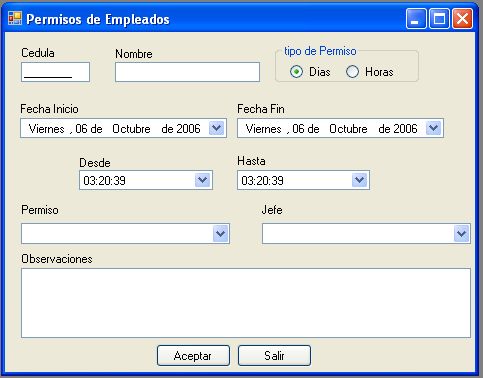483x378 pixels.
Task: Click the month Octubre in Fecha Inicio
Action: 131,129
